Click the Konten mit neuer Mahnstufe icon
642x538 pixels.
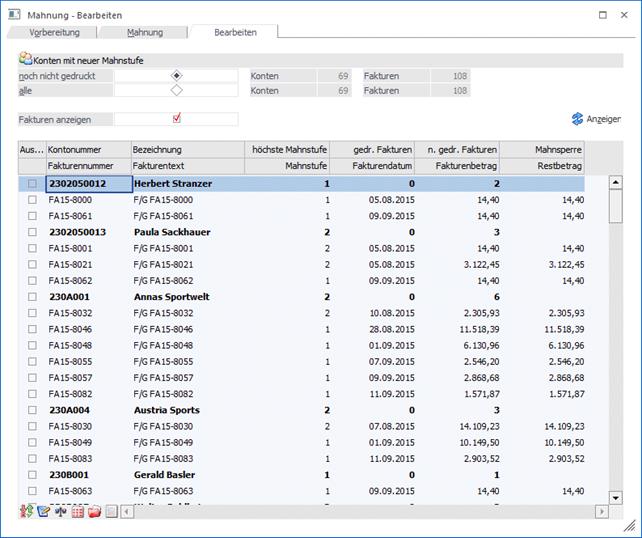tap(25, 60)
